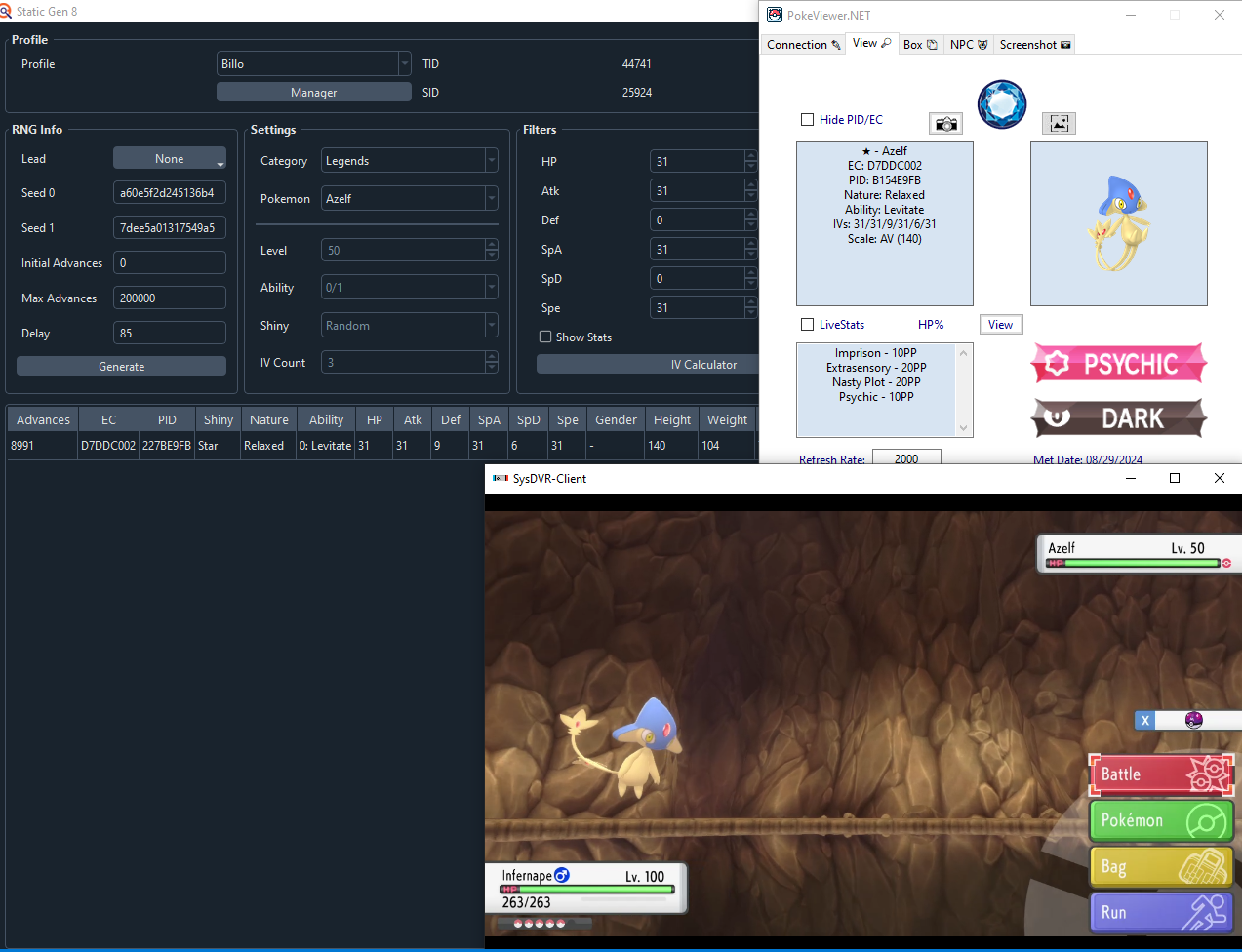The width and height of the screenshot is (1242, 952).
Task: Switch to the View tab
Action: tap(871, 43)
